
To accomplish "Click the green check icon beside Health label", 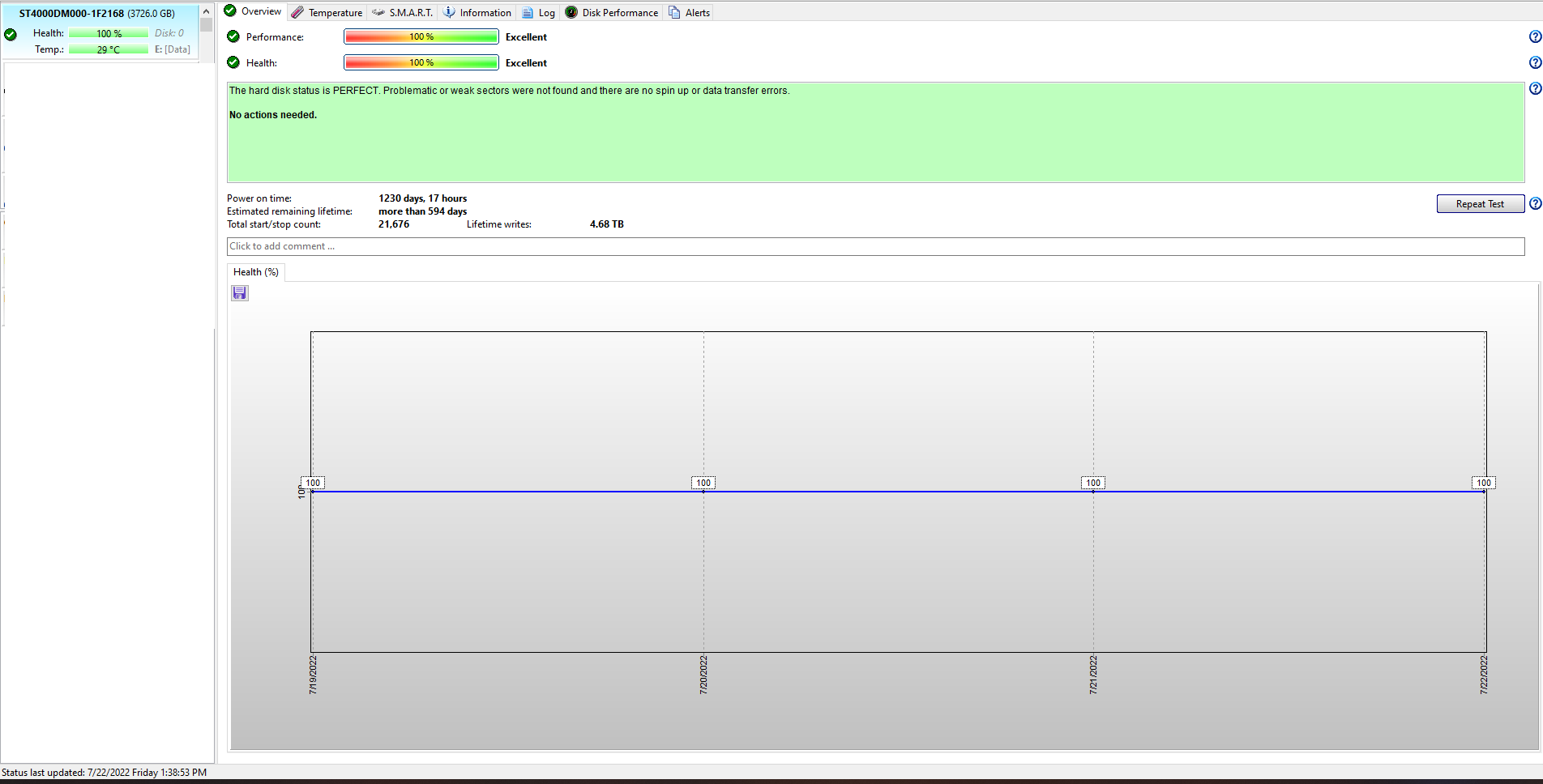I will 233,62.
